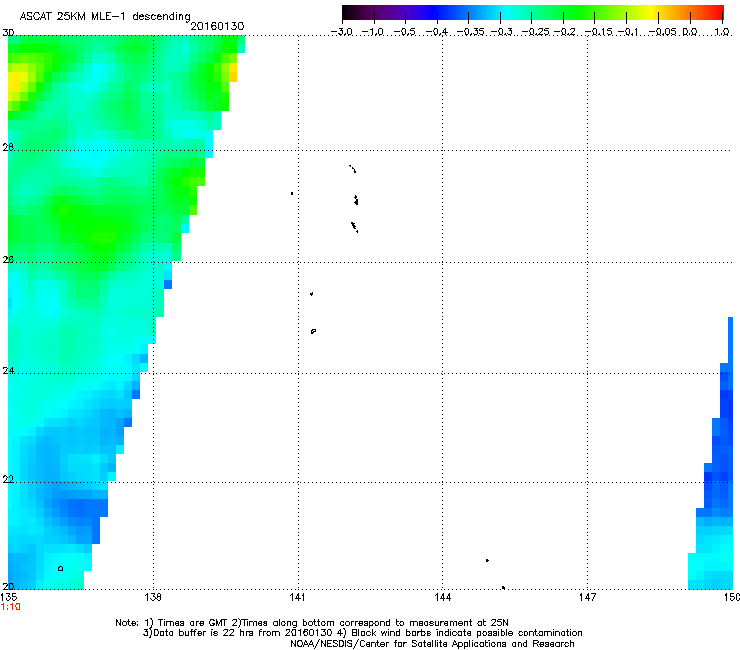The height and width of the screenshot is (650, 740).
Task: Select the latitude 24 axis label
Action: 8,371
